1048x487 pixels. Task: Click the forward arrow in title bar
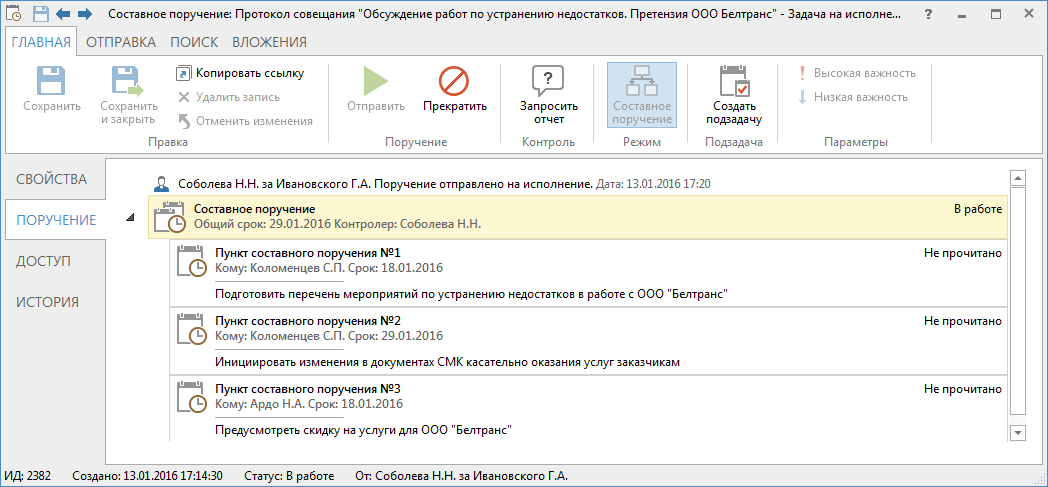(x=84, y=14)
